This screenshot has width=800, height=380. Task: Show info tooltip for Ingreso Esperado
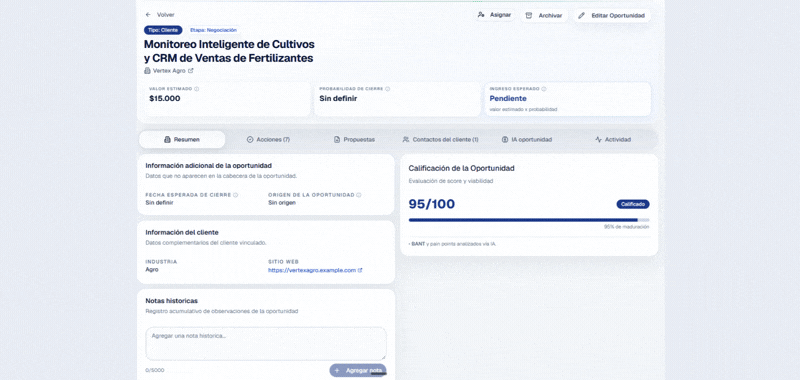pyautogui.click(x=543, y=89)
